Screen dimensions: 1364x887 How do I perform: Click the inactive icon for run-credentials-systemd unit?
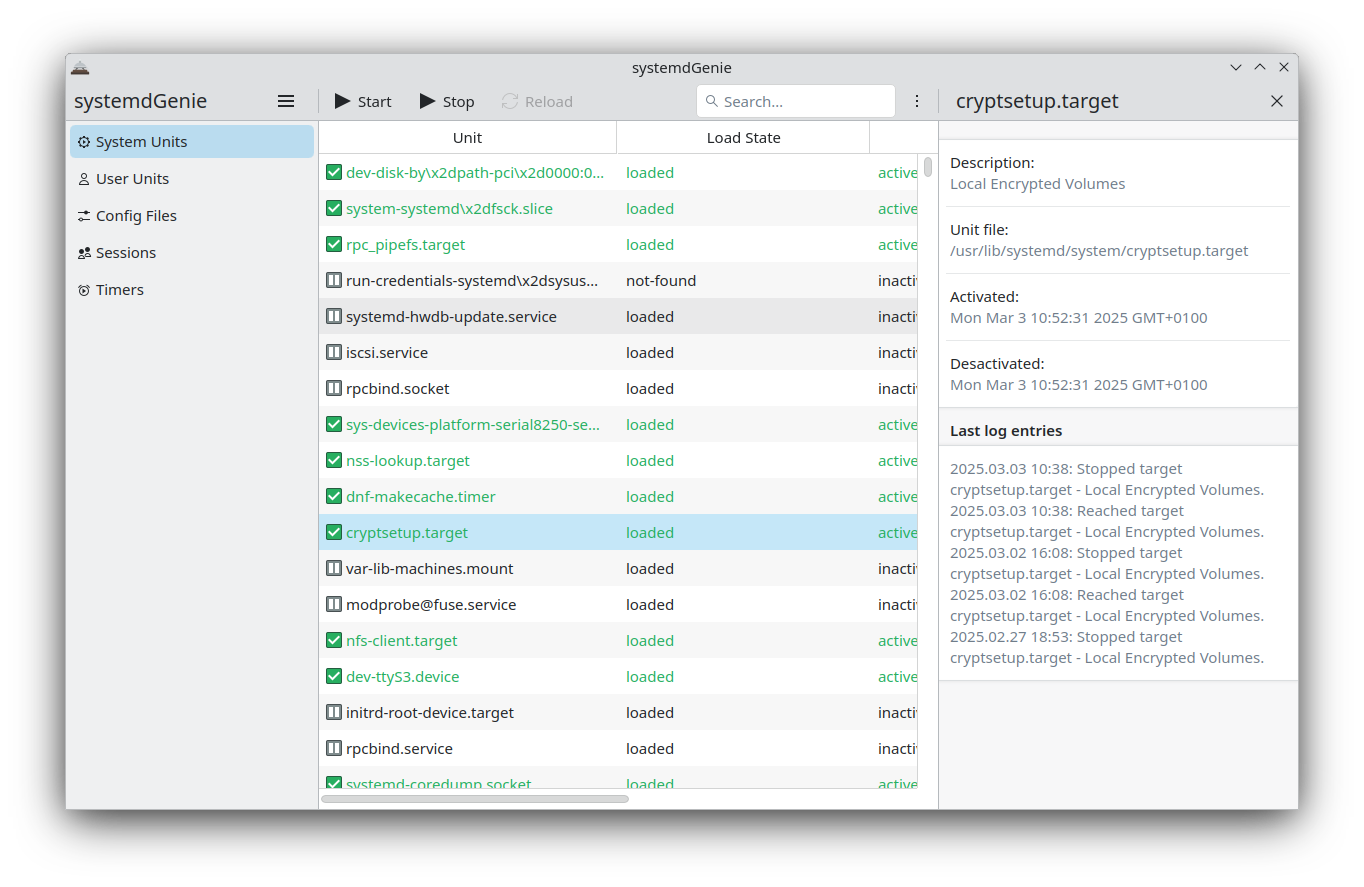334,280
